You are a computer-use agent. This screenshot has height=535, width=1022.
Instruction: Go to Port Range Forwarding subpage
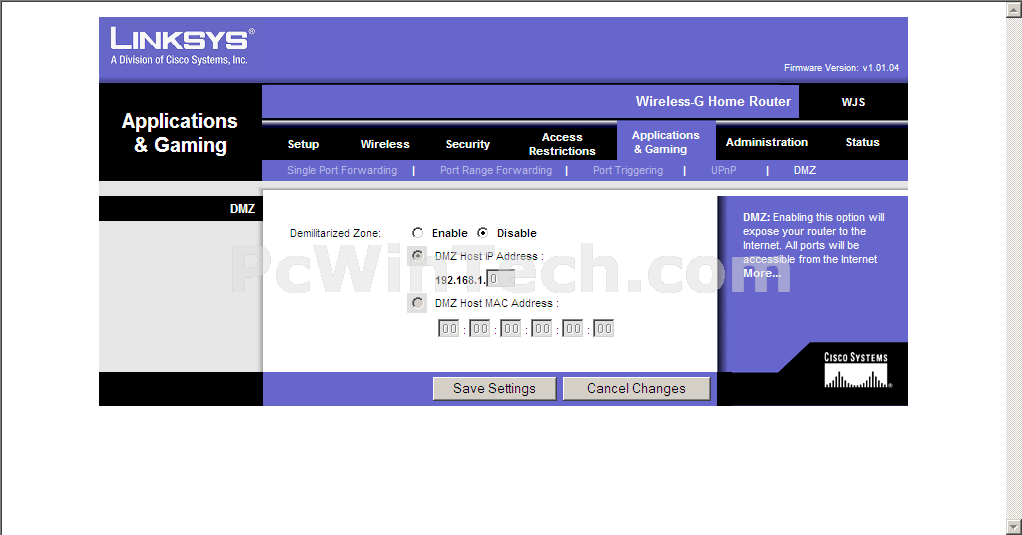(x=495, y=170)
